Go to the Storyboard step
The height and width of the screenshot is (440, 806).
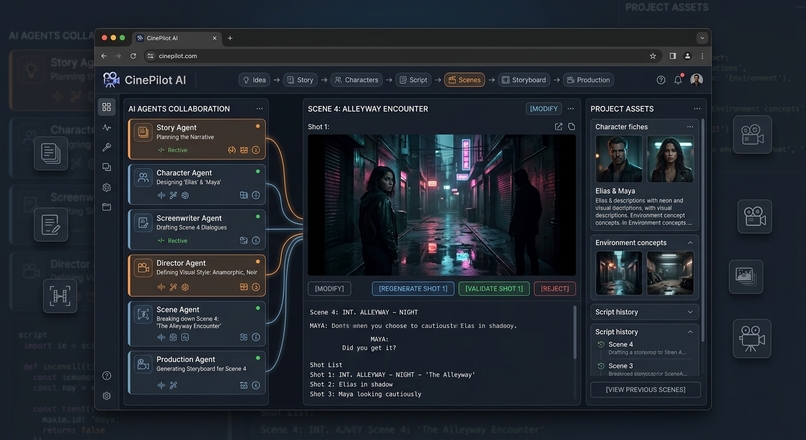tap(524, 80)
